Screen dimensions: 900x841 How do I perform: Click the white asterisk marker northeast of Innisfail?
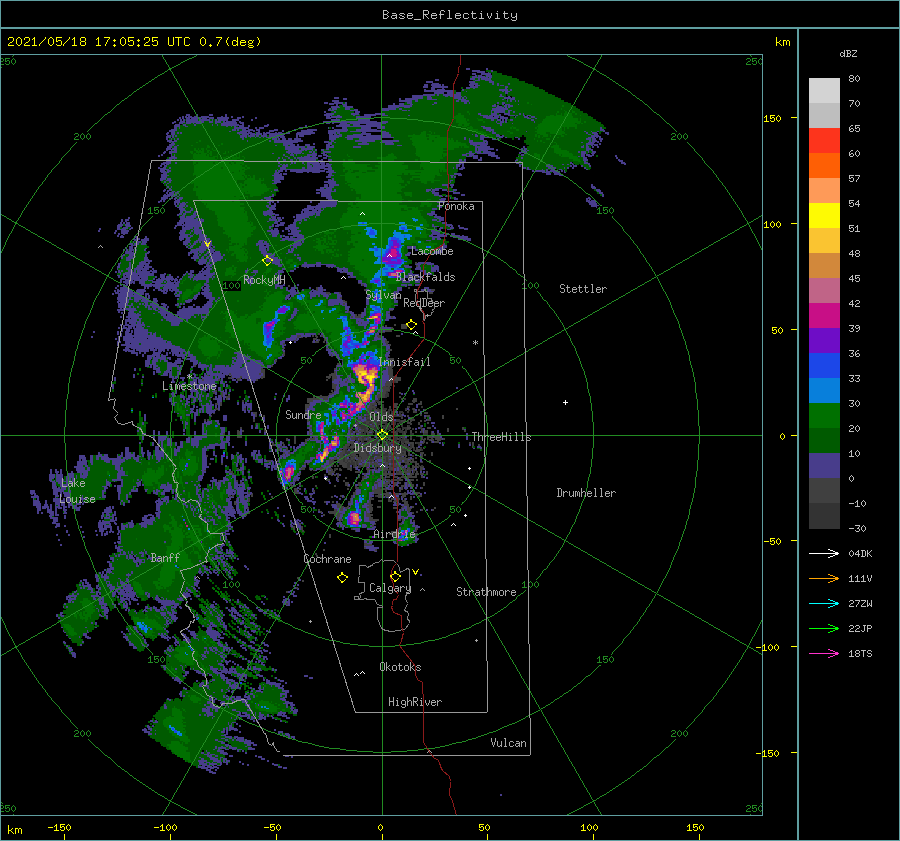click(475, 343)
